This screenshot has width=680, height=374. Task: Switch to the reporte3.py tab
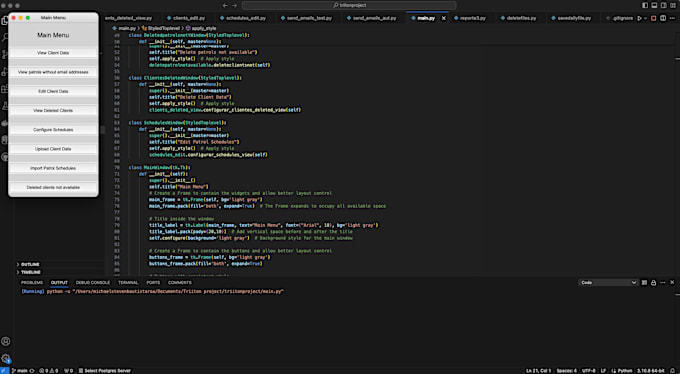click(470, 18)
